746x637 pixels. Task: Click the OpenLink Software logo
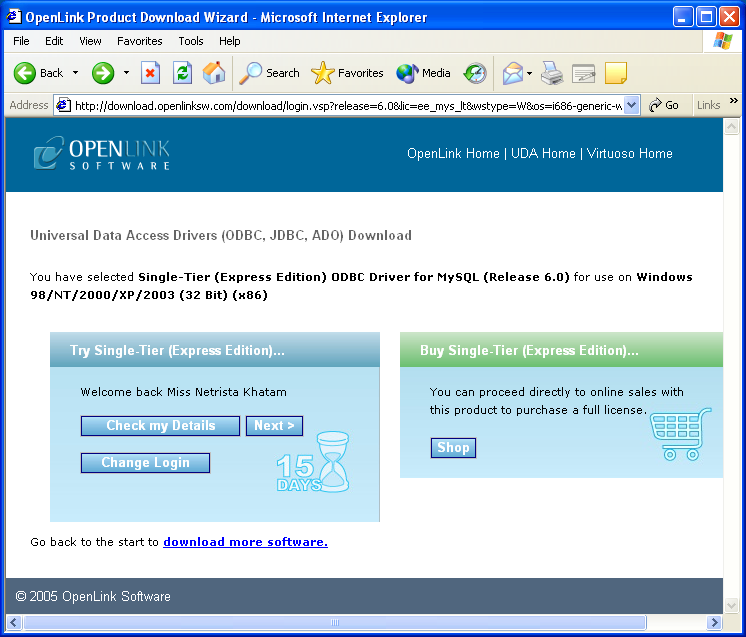[102, 153]
